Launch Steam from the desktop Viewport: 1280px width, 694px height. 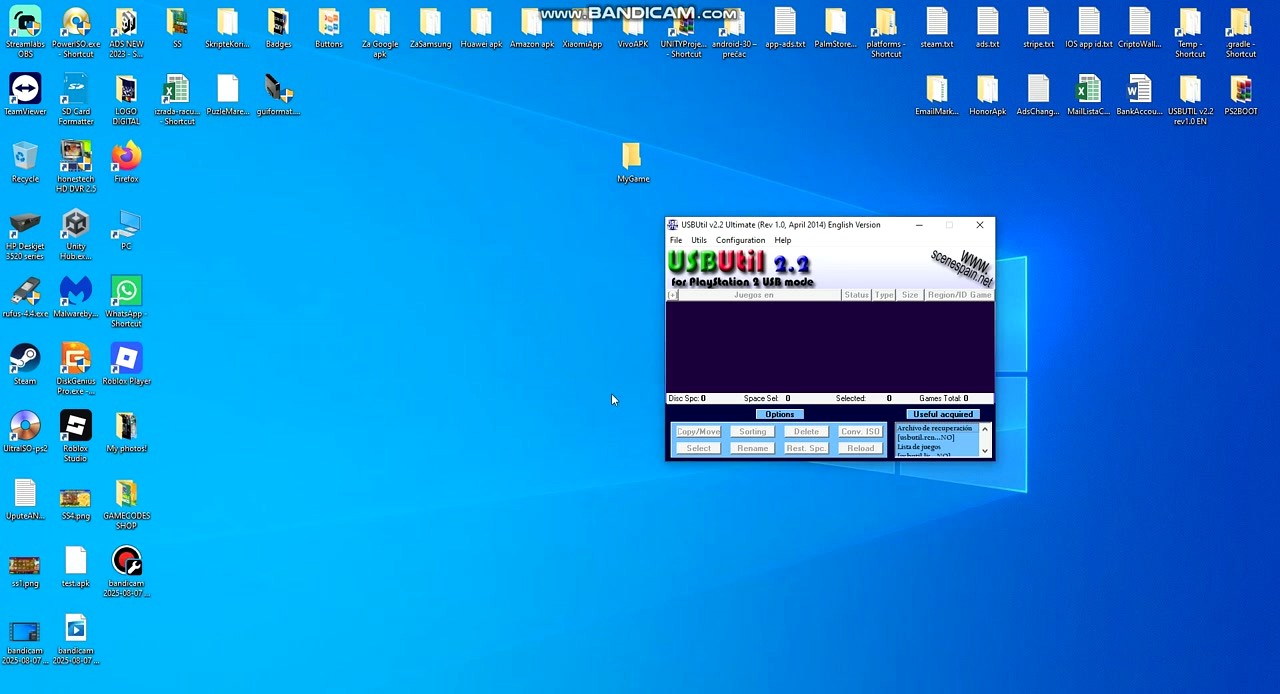point(24,360)
